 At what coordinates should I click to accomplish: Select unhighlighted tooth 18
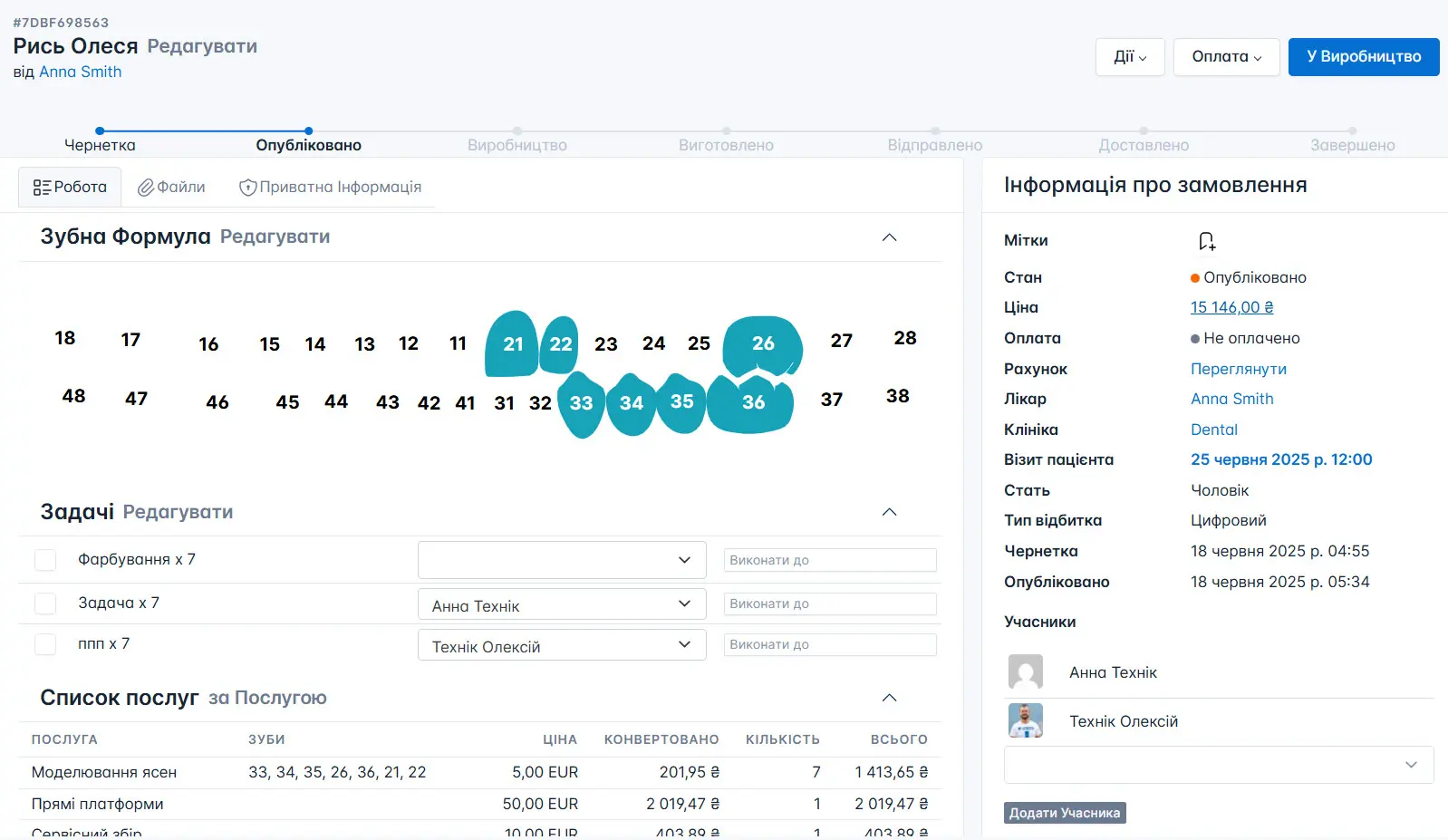point(65,339)
